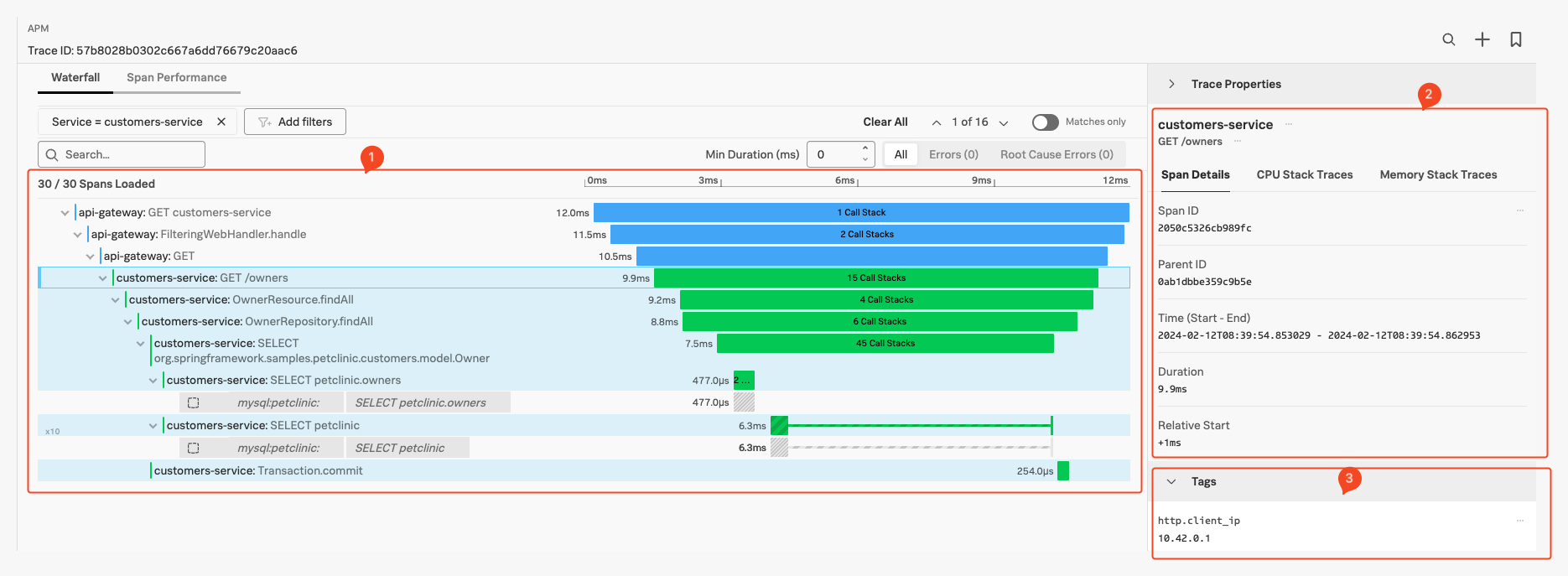This screenshot has width=1568, height=576.
Task: Collapse the OwnerRepository.findAll span
Action: pos(127,322)
